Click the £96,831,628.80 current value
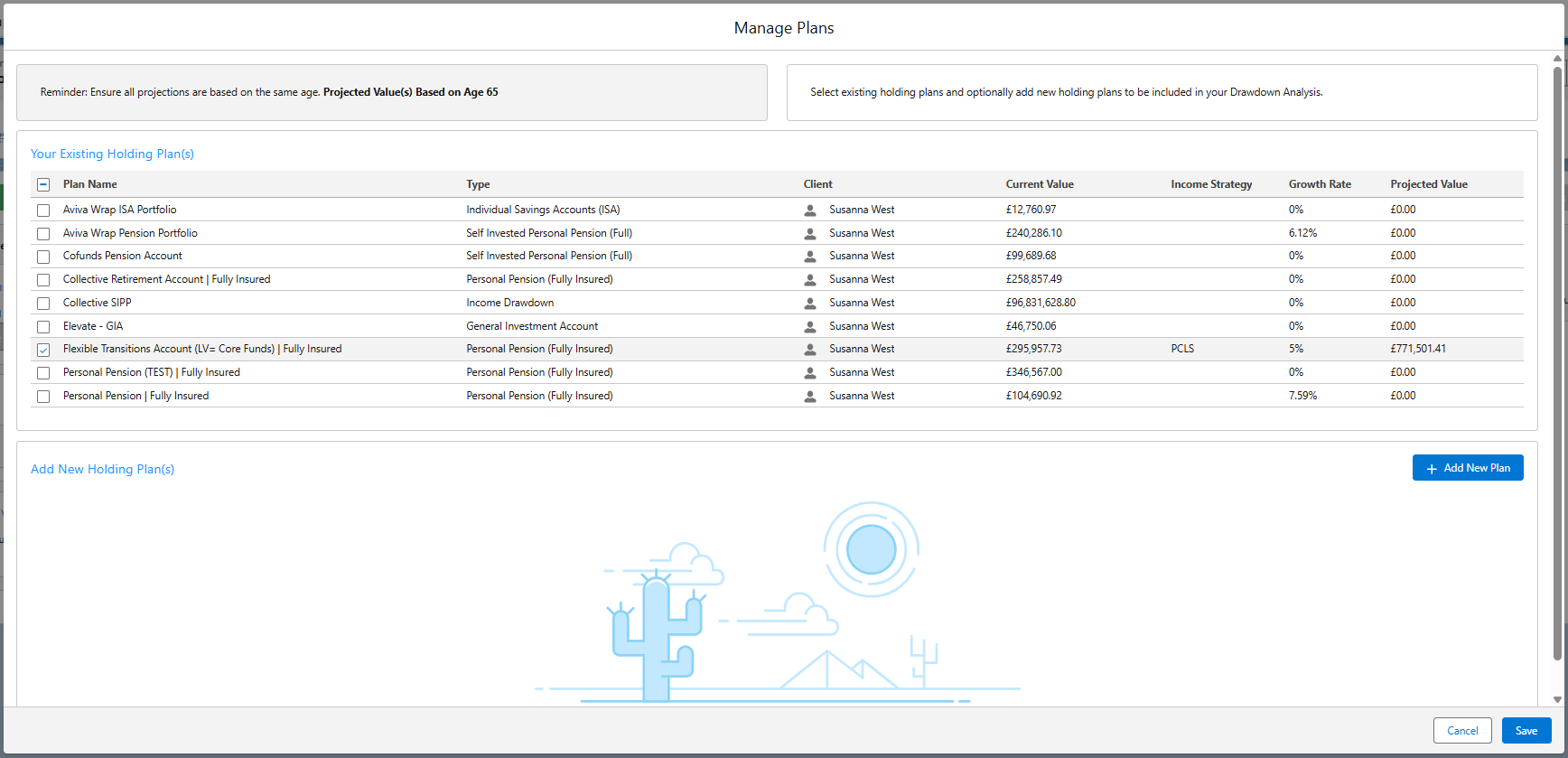The width and height of the screenshot is (1568, 758). click(1041, 303)
